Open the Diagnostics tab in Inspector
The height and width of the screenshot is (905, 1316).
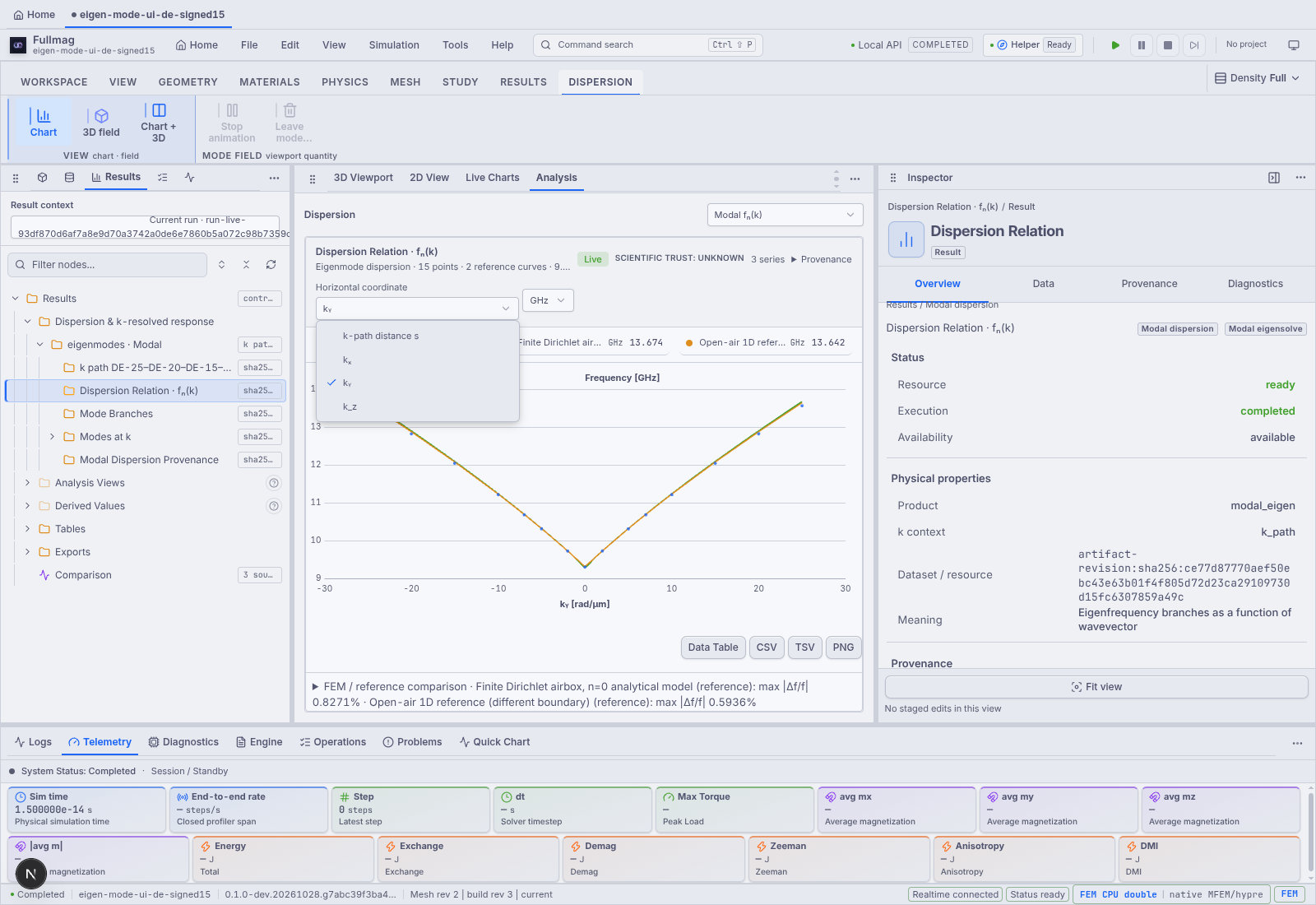pyautogui.click(x=1255, y=284)
